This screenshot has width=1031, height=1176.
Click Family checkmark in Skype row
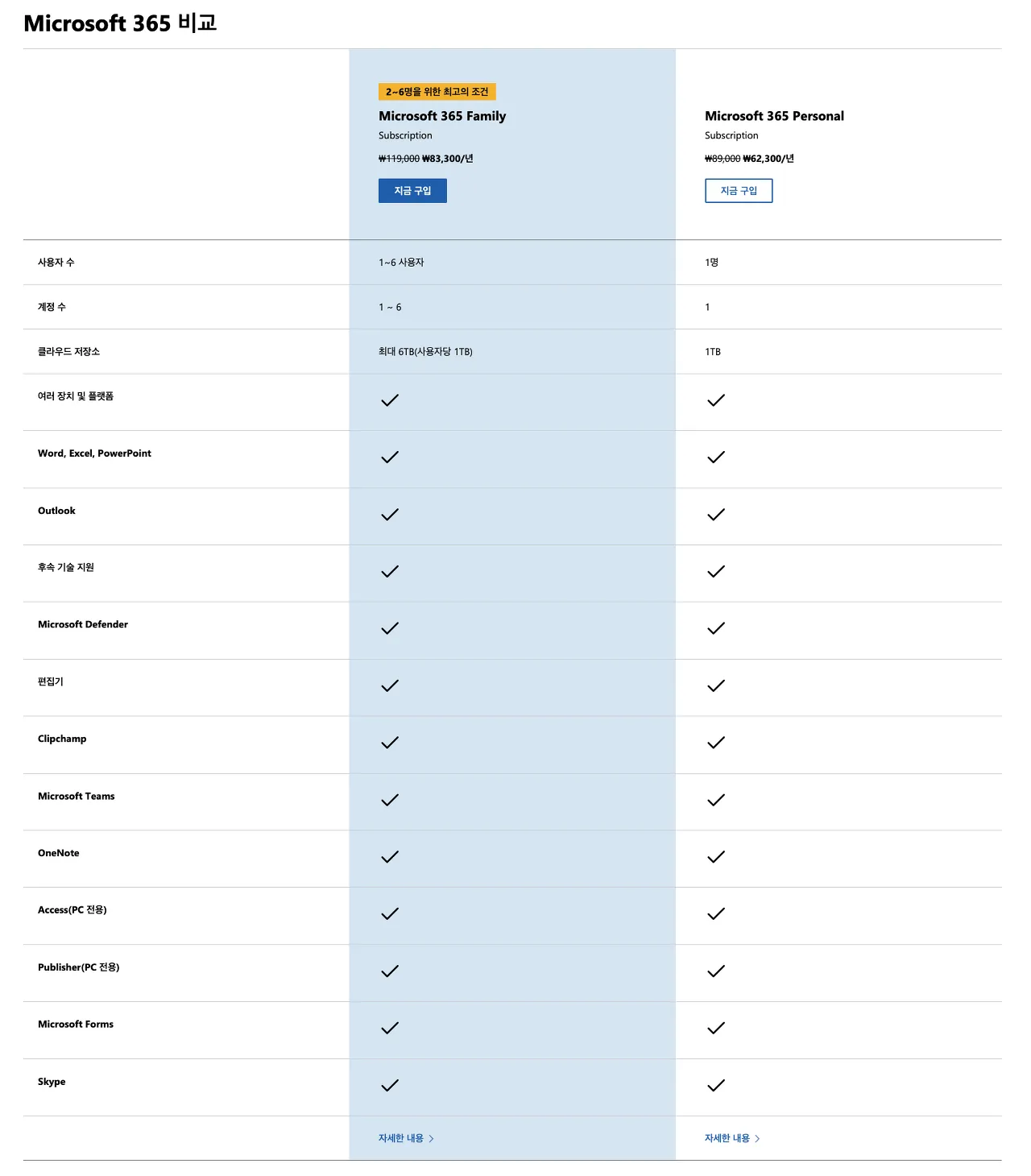(x=390, y=1086)
